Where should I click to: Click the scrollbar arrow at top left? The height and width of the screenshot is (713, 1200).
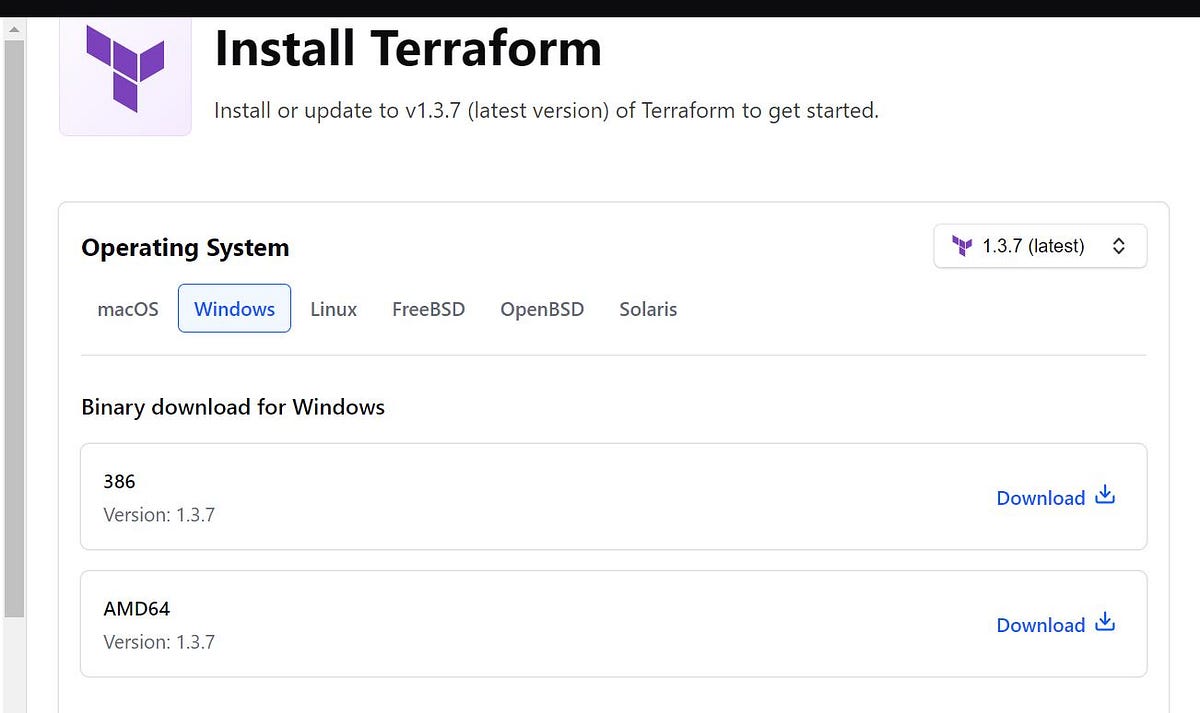pyautogui.click(x=14, y=28)
